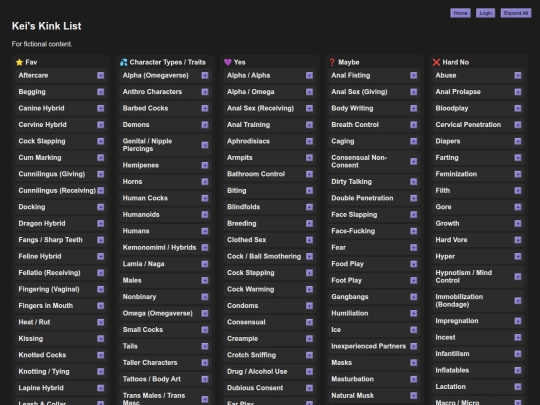Click the purple square icon on Aftercare row
The width and height of the screenshot is (540, 405).
pos(101,75)
